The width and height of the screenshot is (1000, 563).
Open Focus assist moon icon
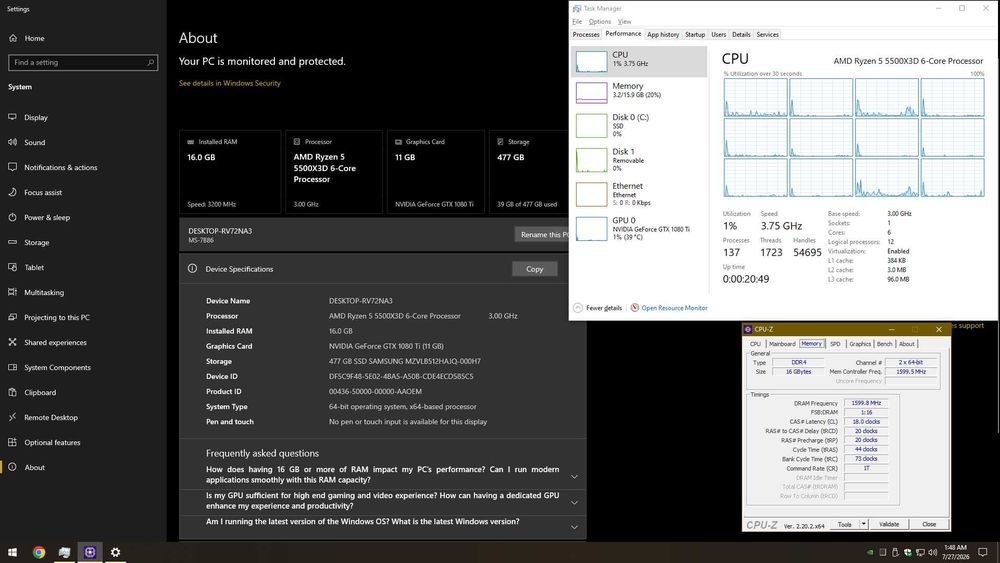12,192
